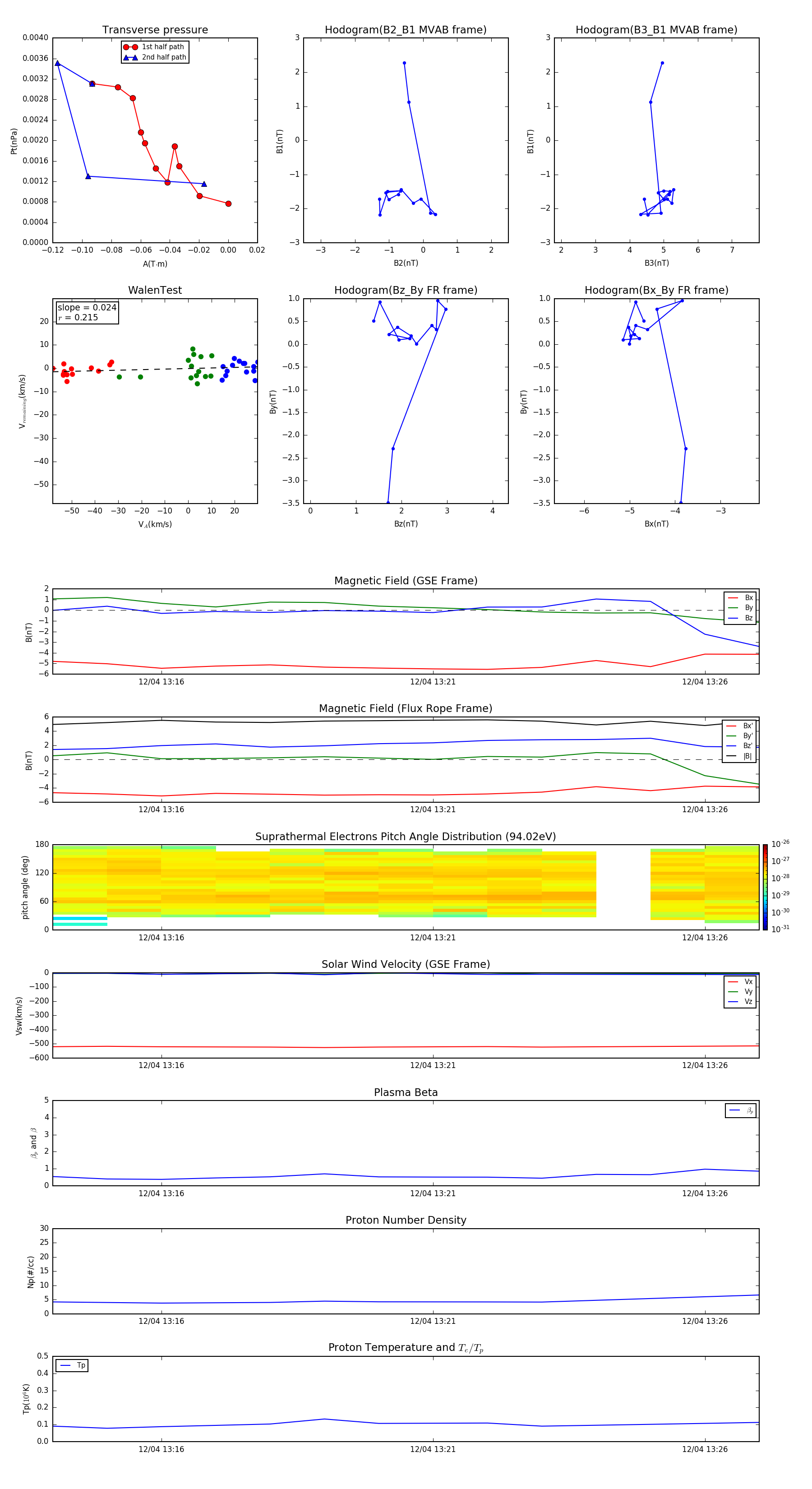Viewport: 812px width, 1489px height.
Task: Click the |B| legend entry
Action: (x=740, y=756)
